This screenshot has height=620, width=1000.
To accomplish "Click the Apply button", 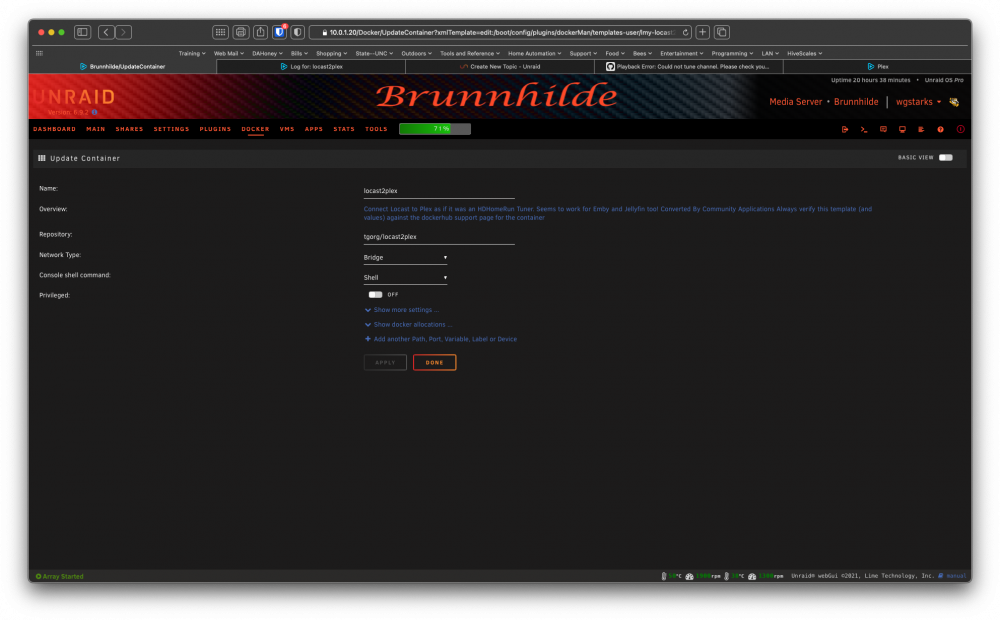I will tap(385, 363).
